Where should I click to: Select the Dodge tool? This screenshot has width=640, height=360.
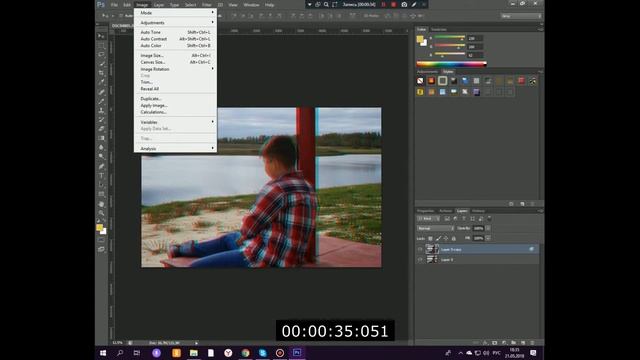tap(101, 157)
